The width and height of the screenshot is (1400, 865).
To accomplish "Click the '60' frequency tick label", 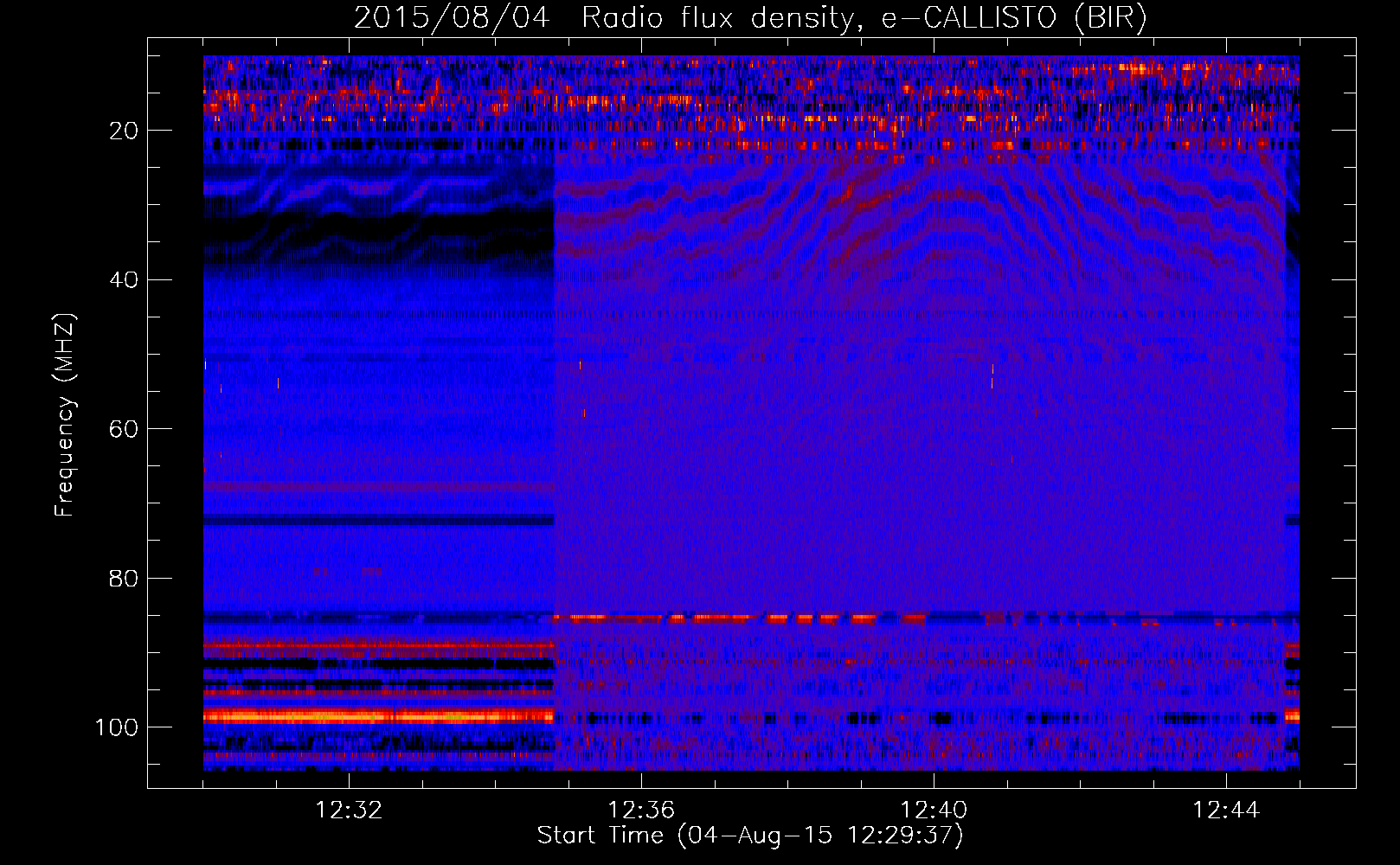I will (x=125, y=430).
